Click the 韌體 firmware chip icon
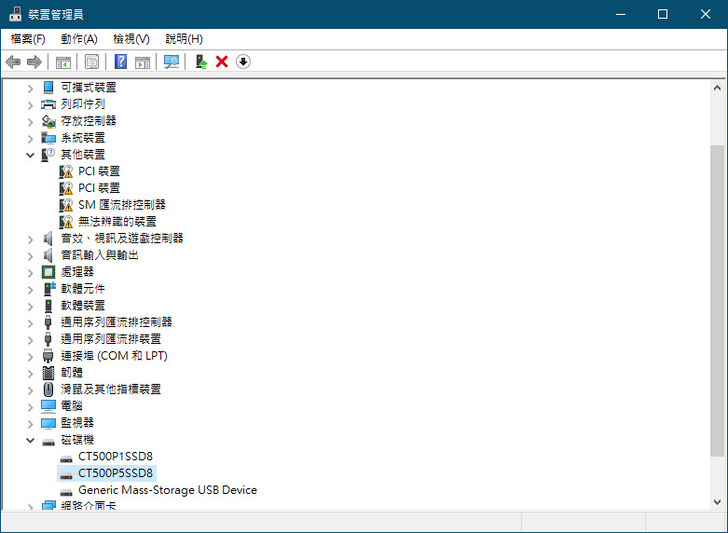The height and width of the screenshot is (533, 728). (48, 372)
